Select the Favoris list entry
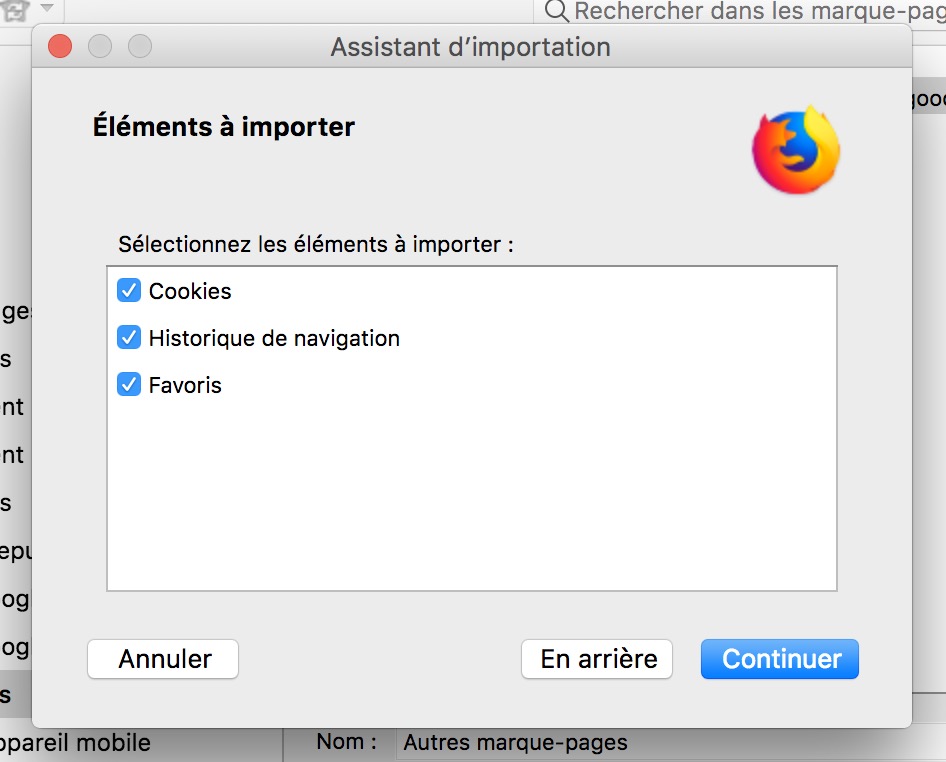 (x=185, y=385)
